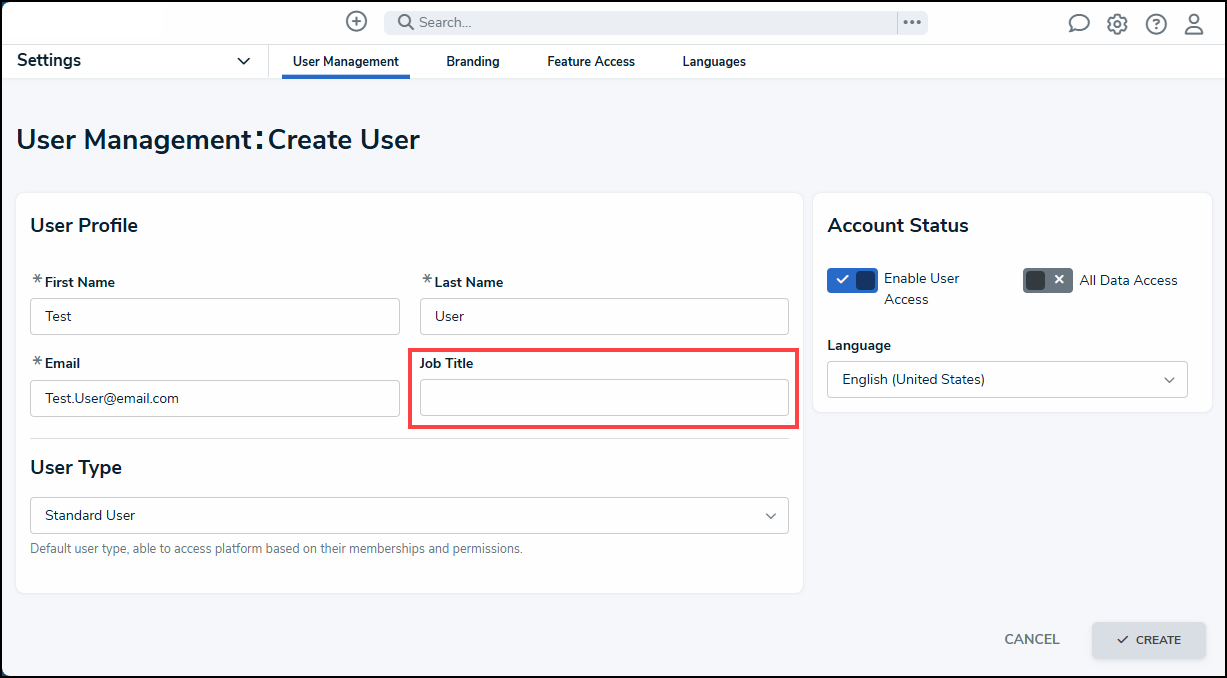This screenshot has width=1227, height=678.
Task: Toggle Enable User Access switch
Action: 852,280
